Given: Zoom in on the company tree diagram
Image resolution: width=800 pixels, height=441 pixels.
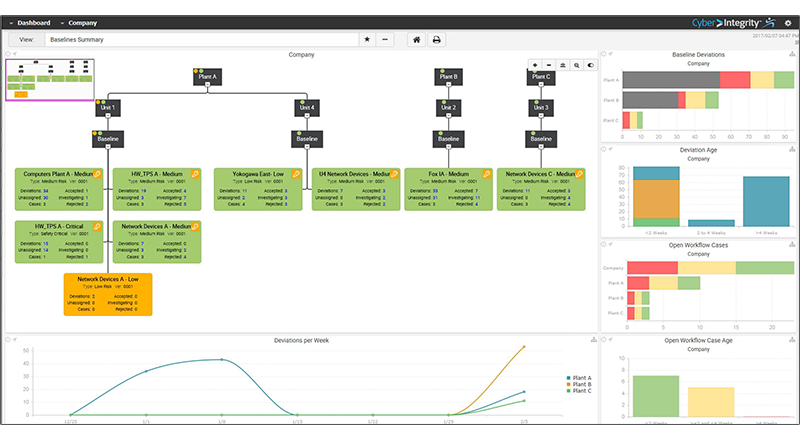Looking at the screenshot, I should pos(535,65).
